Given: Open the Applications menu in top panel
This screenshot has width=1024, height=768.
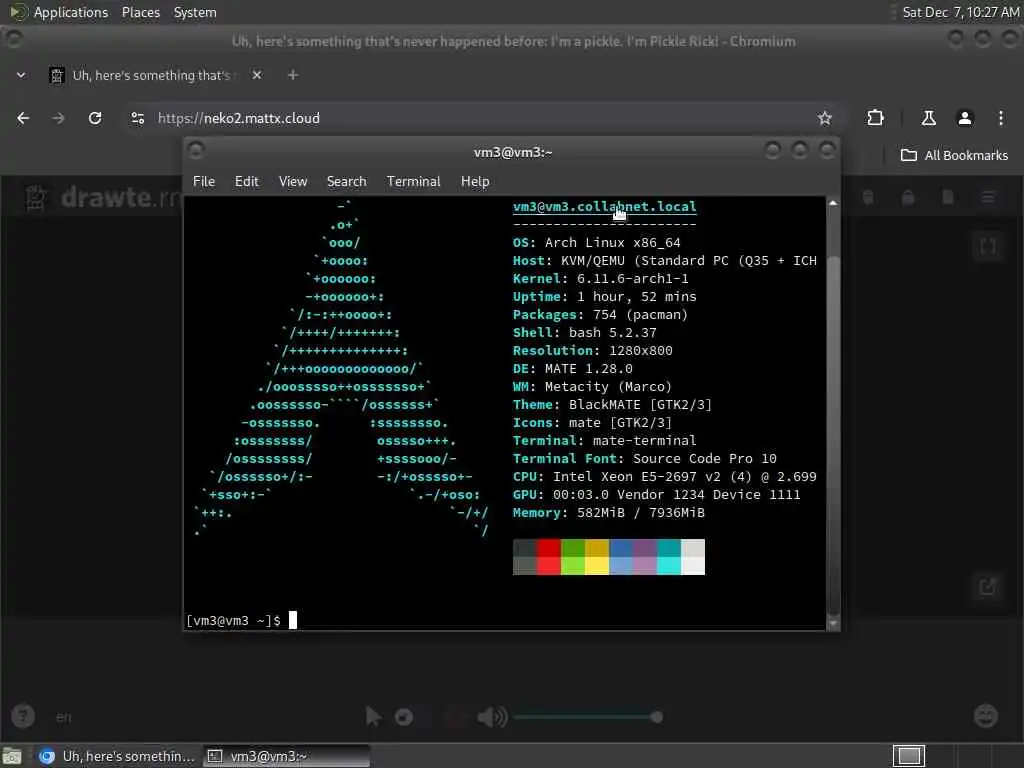Looking at the screenshot, I should click(59, 12).
